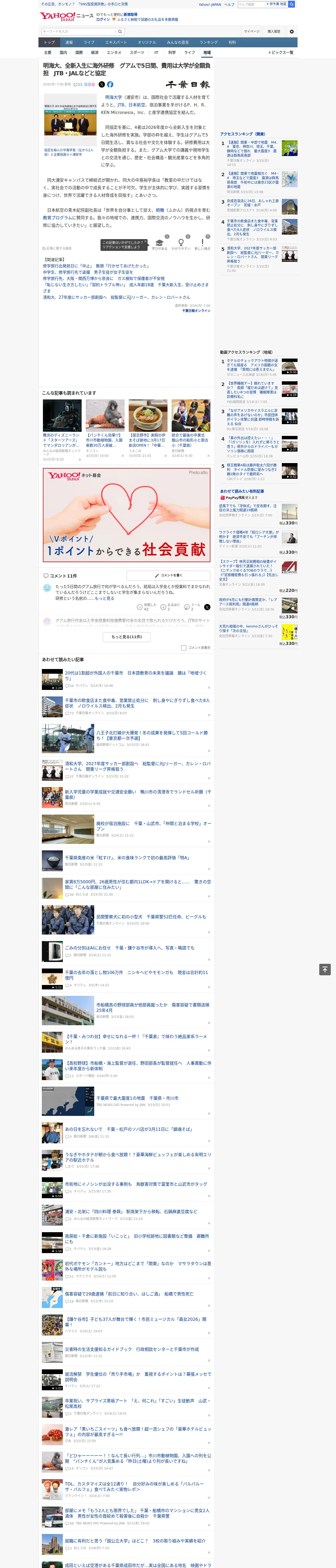Click the back-to-top arrow button

pyautogui.click(x=325, y=969)
